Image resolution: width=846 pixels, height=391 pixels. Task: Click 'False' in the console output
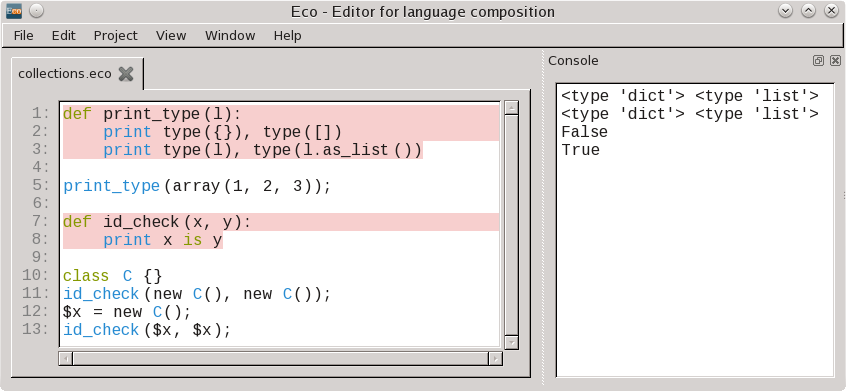click(x=584, y=132)
